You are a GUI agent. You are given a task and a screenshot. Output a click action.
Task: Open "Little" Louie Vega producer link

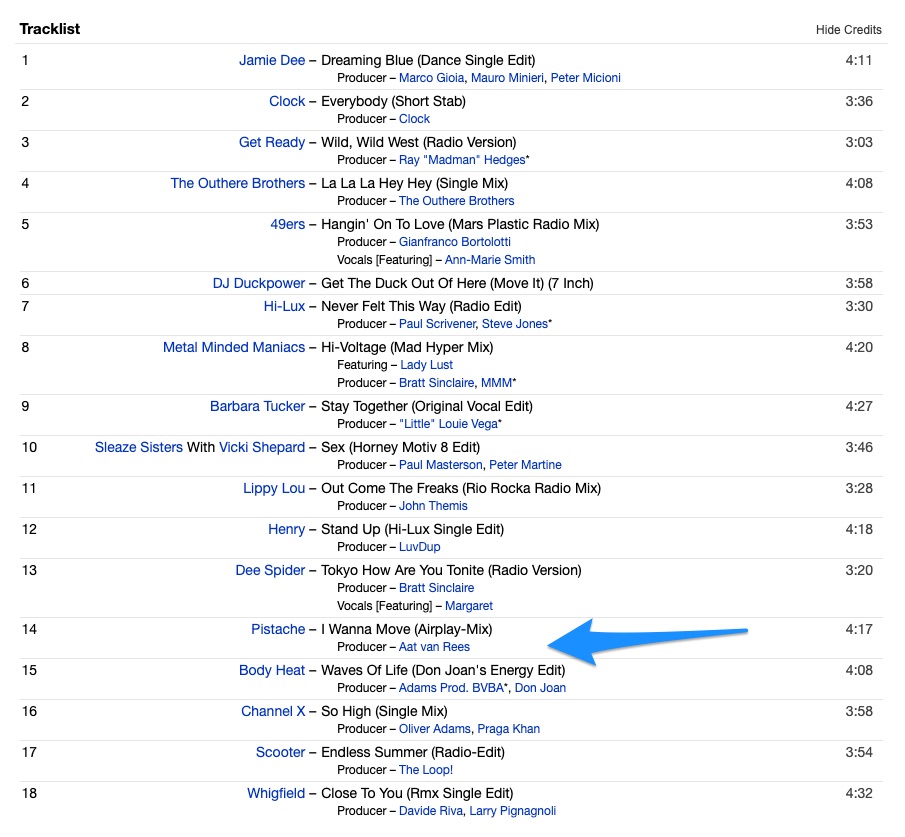click(448, 424)
